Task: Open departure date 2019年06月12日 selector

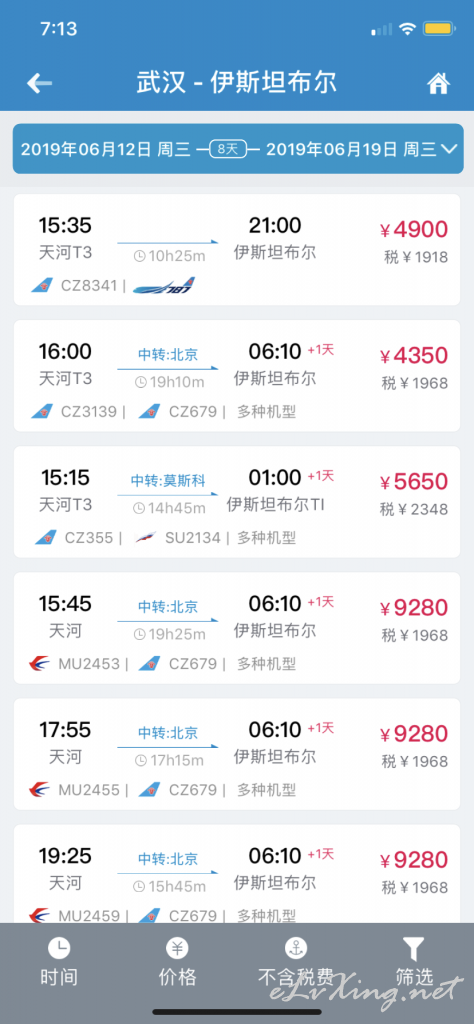Action: click(x=106, y=150)
